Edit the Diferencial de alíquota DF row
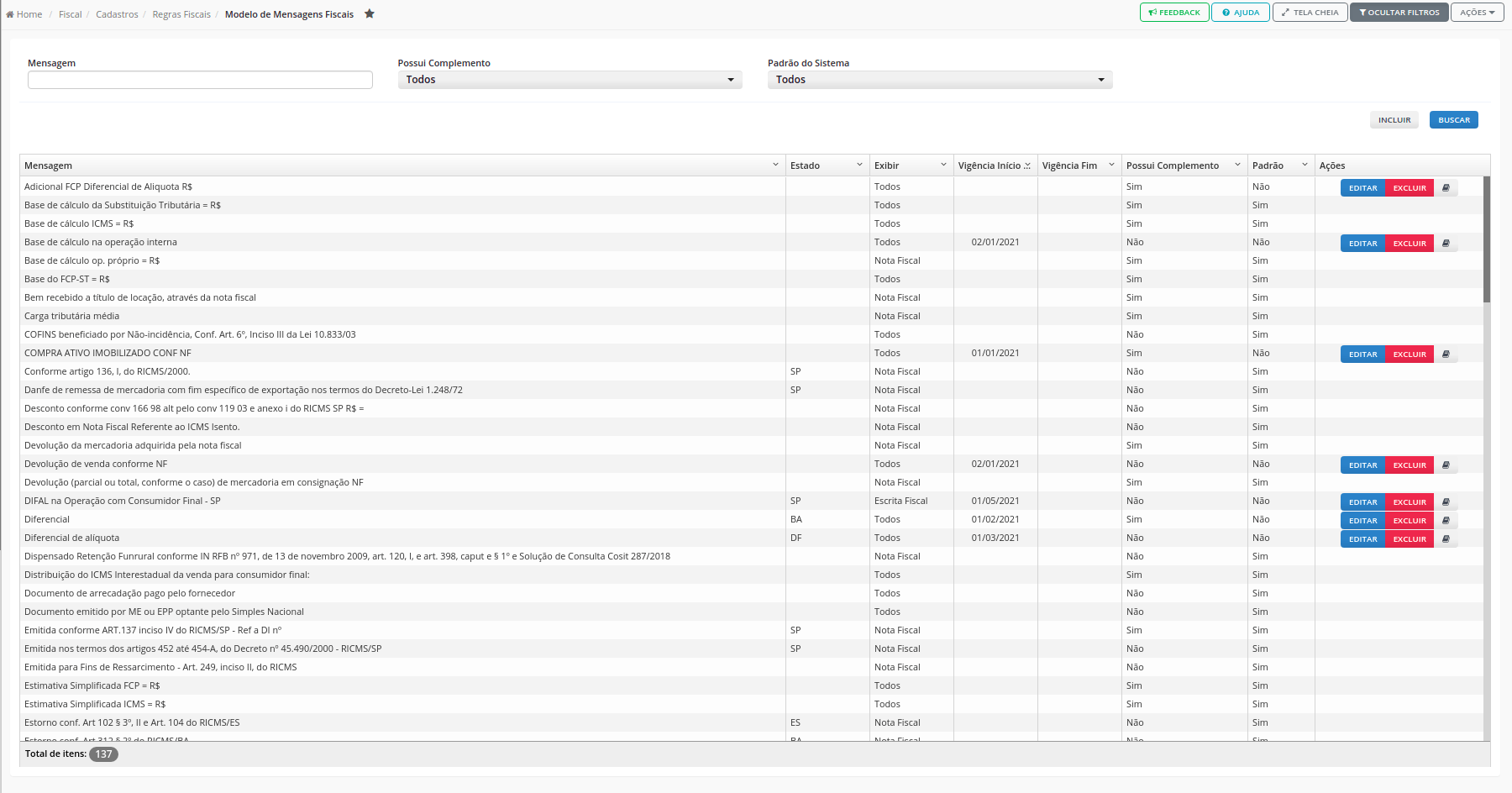Image resolution: width=1512 pixels, height=793 pixels. 1362,539
